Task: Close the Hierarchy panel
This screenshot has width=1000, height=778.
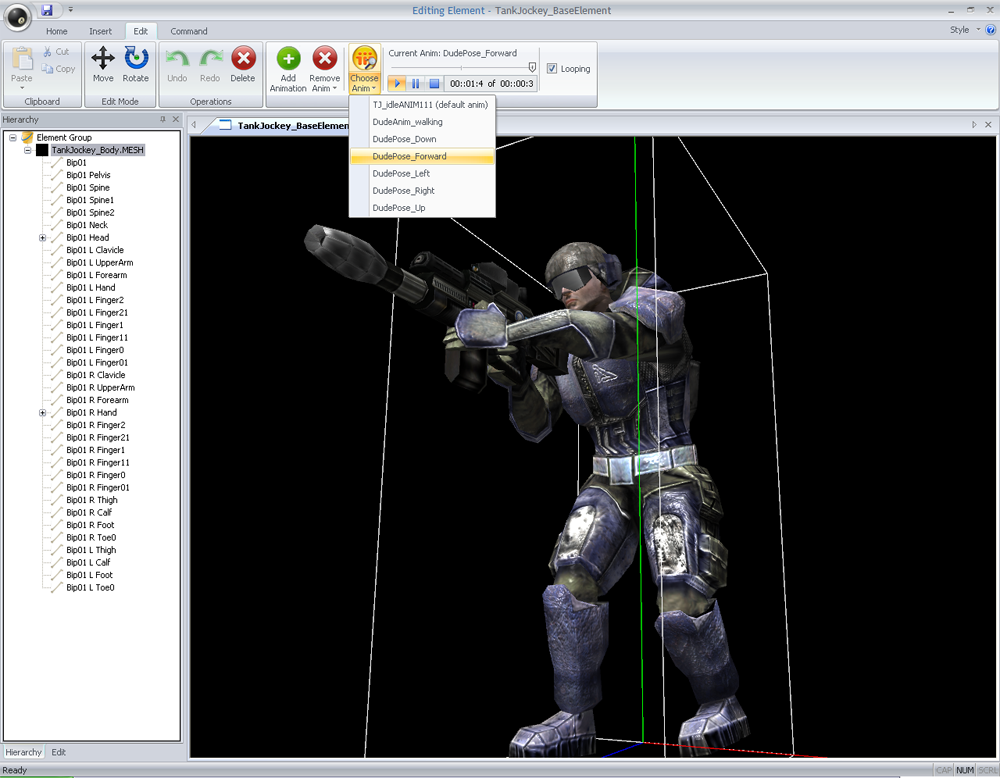Action: (x=175, y=119)
